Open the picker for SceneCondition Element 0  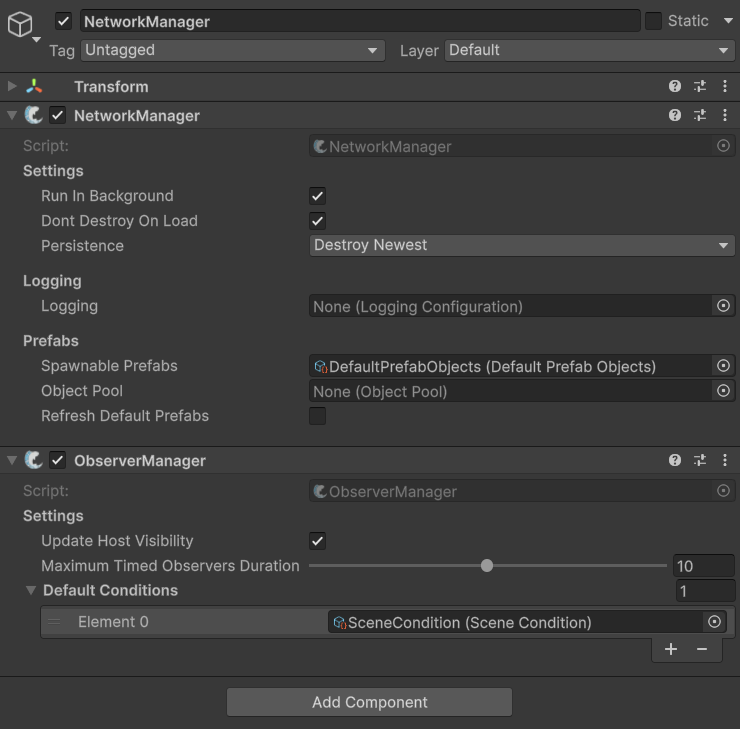(714, 622)
